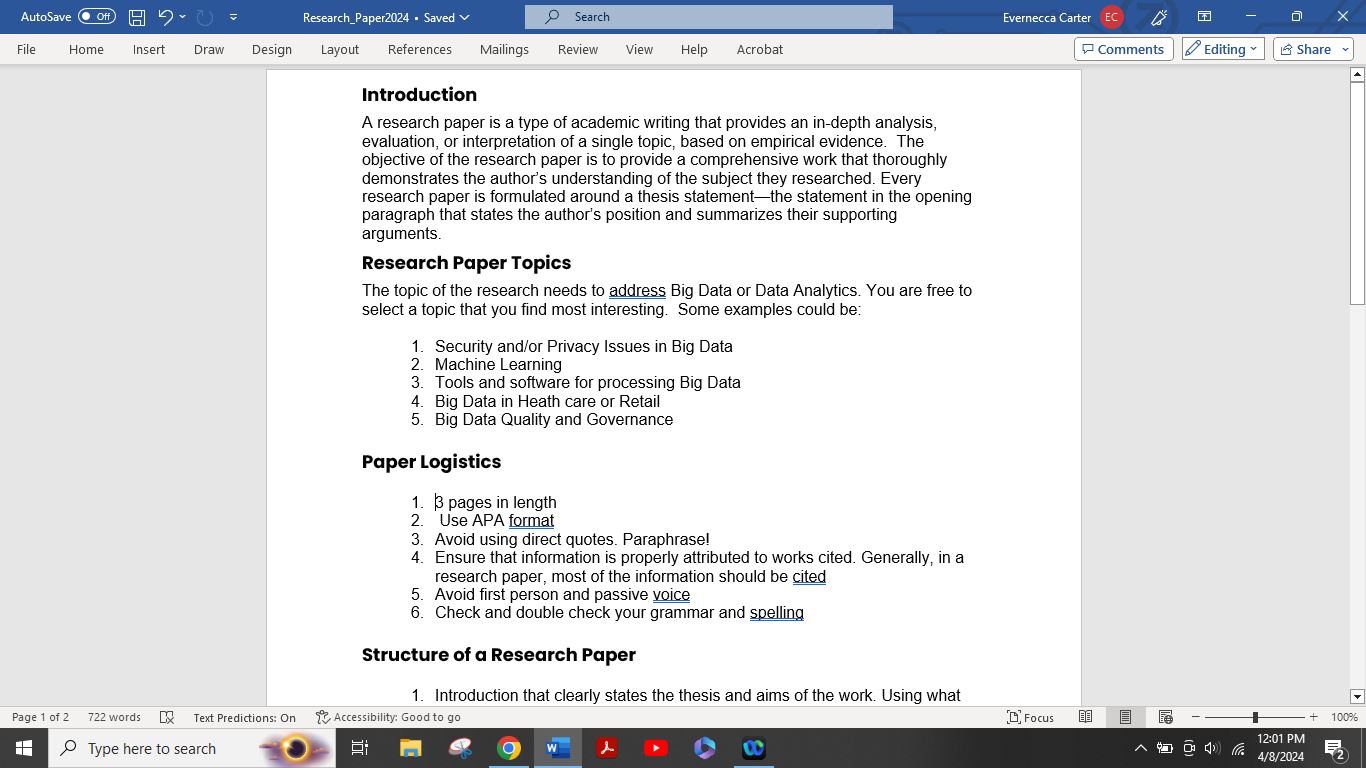The width and height of the screenshot is (1366, 768).
Task: Switch to the Mailings tab
Action: click(504, 49)
